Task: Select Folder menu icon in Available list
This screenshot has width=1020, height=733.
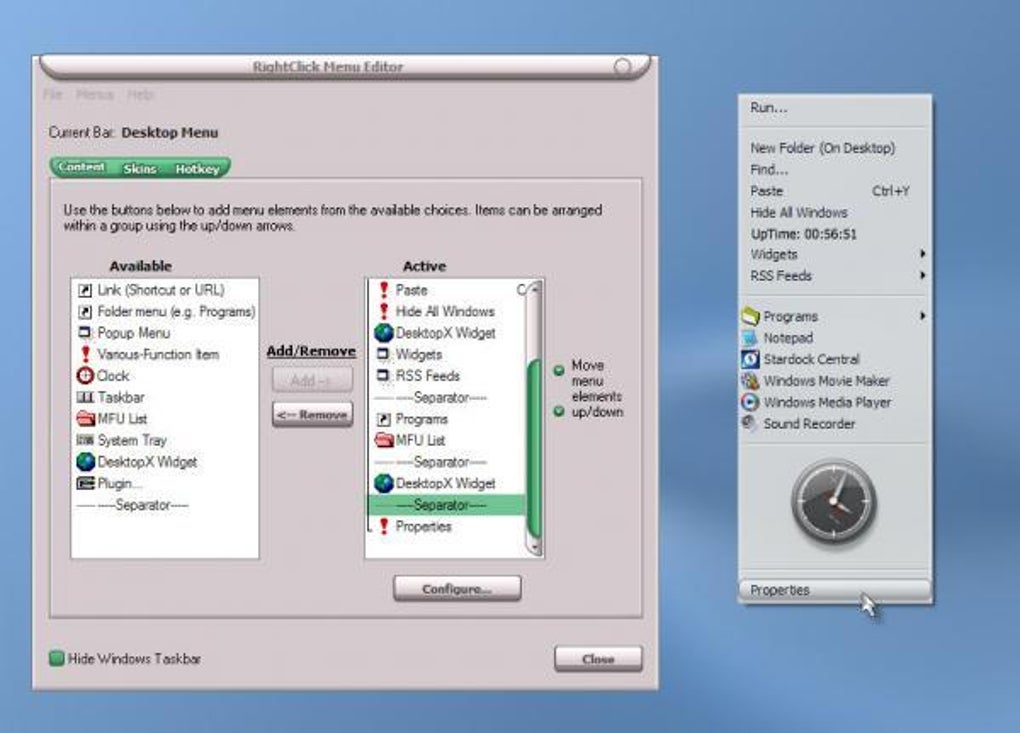Action: pos(85,312)
